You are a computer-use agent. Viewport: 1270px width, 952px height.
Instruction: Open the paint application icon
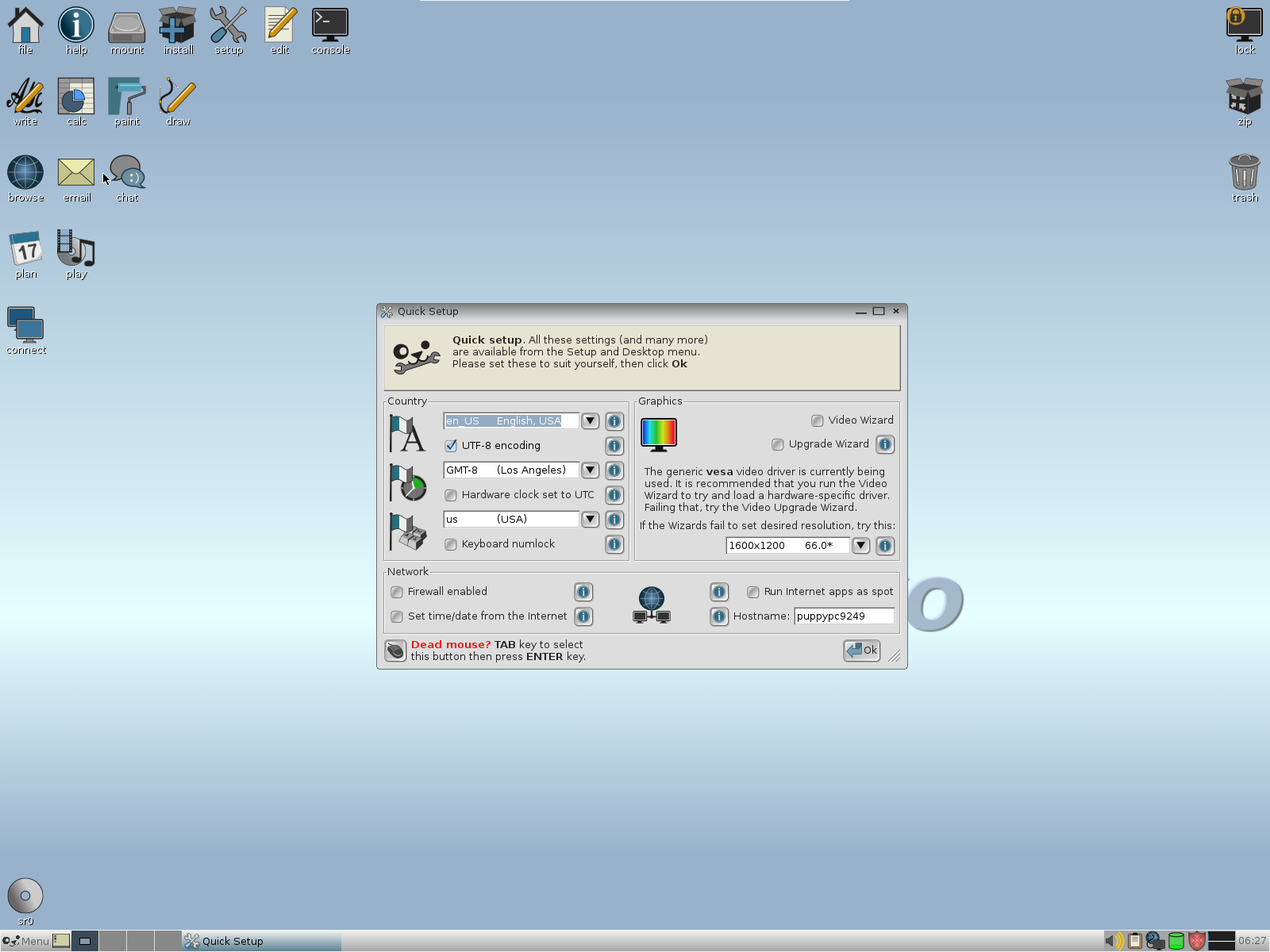pos(127,102)
